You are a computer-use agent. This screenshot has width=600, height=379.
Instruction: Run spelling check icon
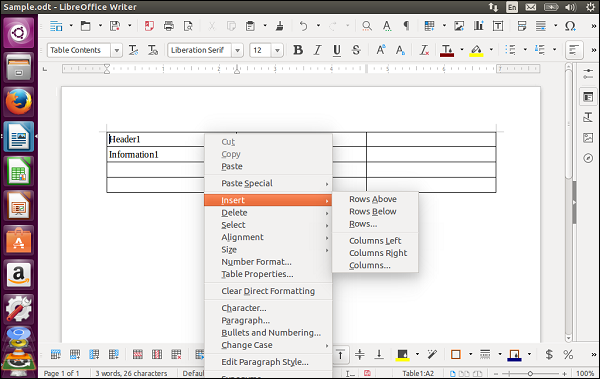pos(387,26)
